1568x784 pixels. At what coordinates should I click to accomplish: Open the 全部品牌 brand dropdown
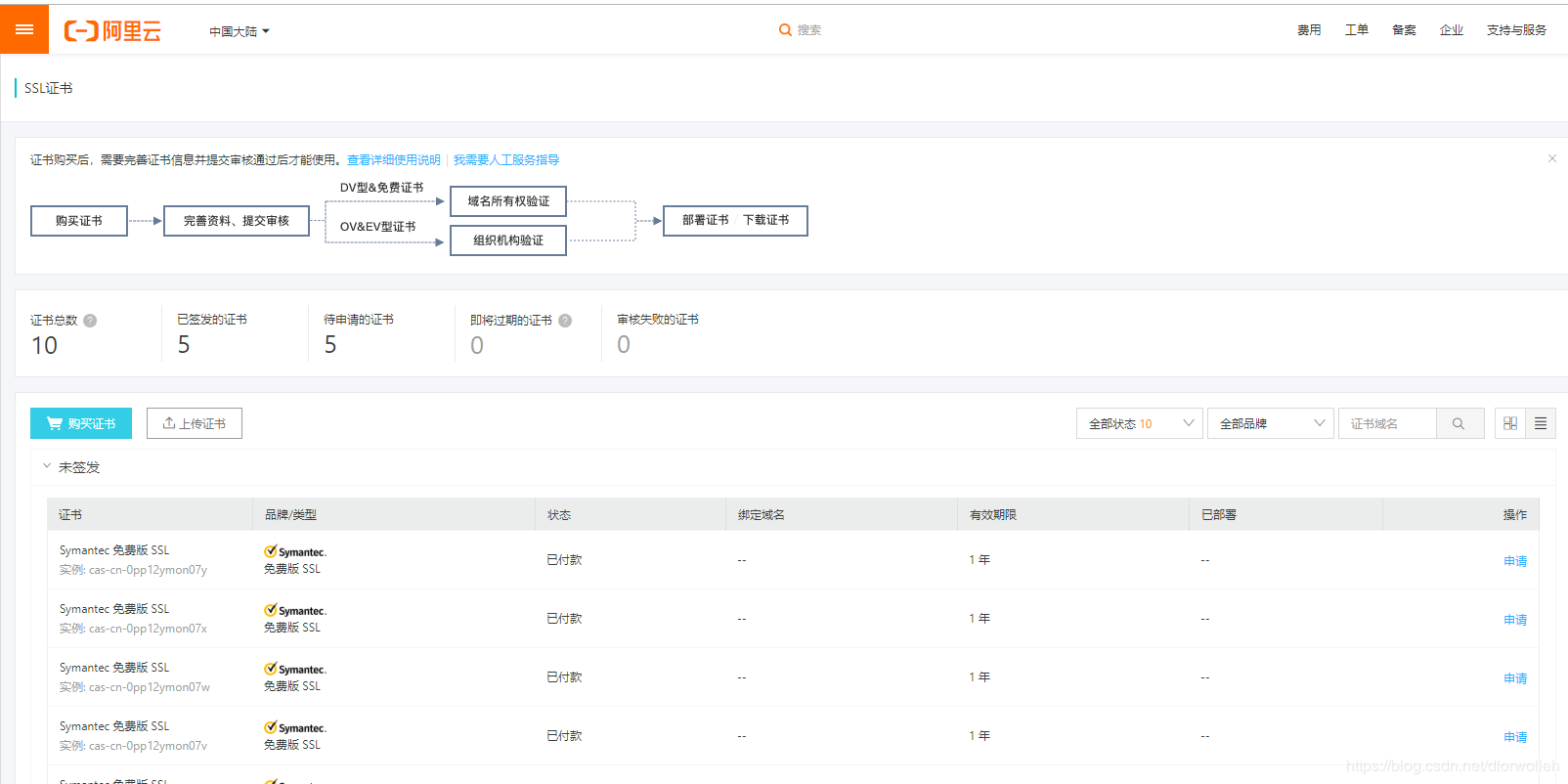tap(1270, 423)
